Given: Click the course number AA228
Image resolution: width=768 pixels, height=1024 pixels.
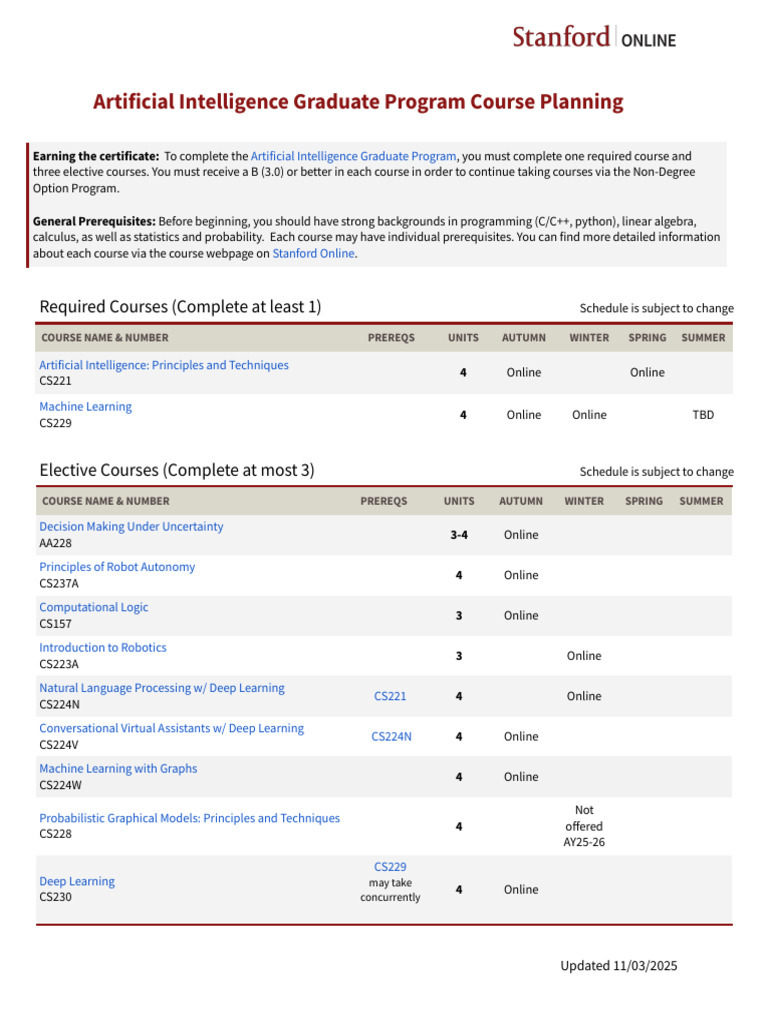Looking at the screenshot, I should pos(56,543).
